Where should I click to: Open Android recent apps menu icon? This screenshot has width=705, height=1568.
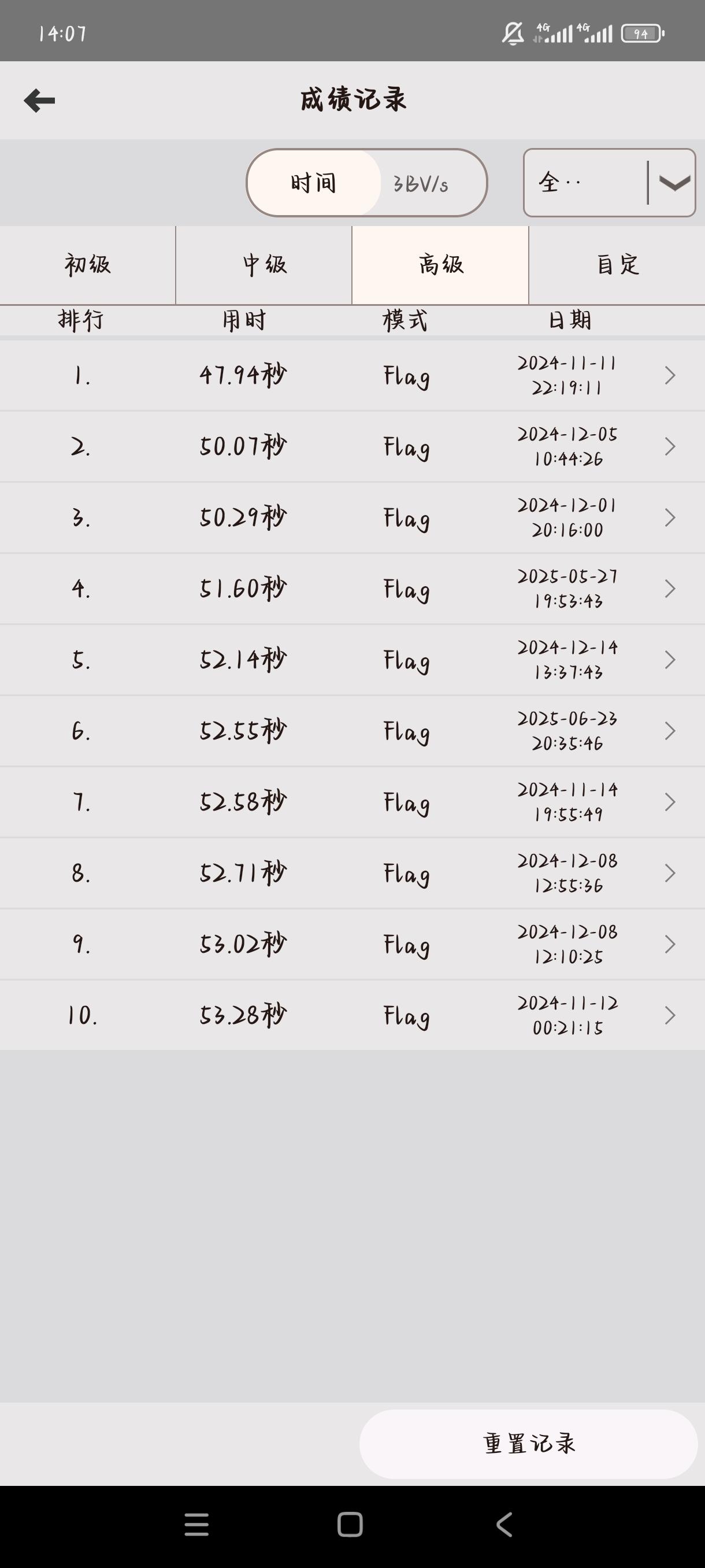click(x=196, y=1524)
